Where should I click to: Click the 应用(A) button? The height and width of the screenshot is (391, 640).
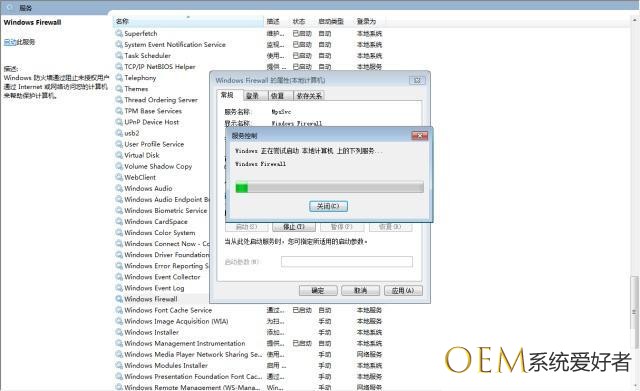pyautogui.click(x=403, y=290)
